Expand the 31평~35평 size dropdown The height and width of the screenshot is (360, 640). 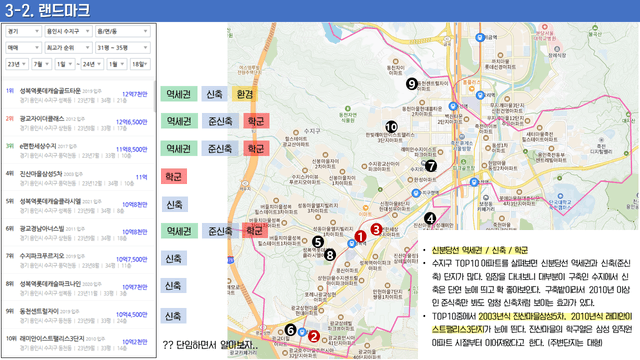(x=123, y=48)
